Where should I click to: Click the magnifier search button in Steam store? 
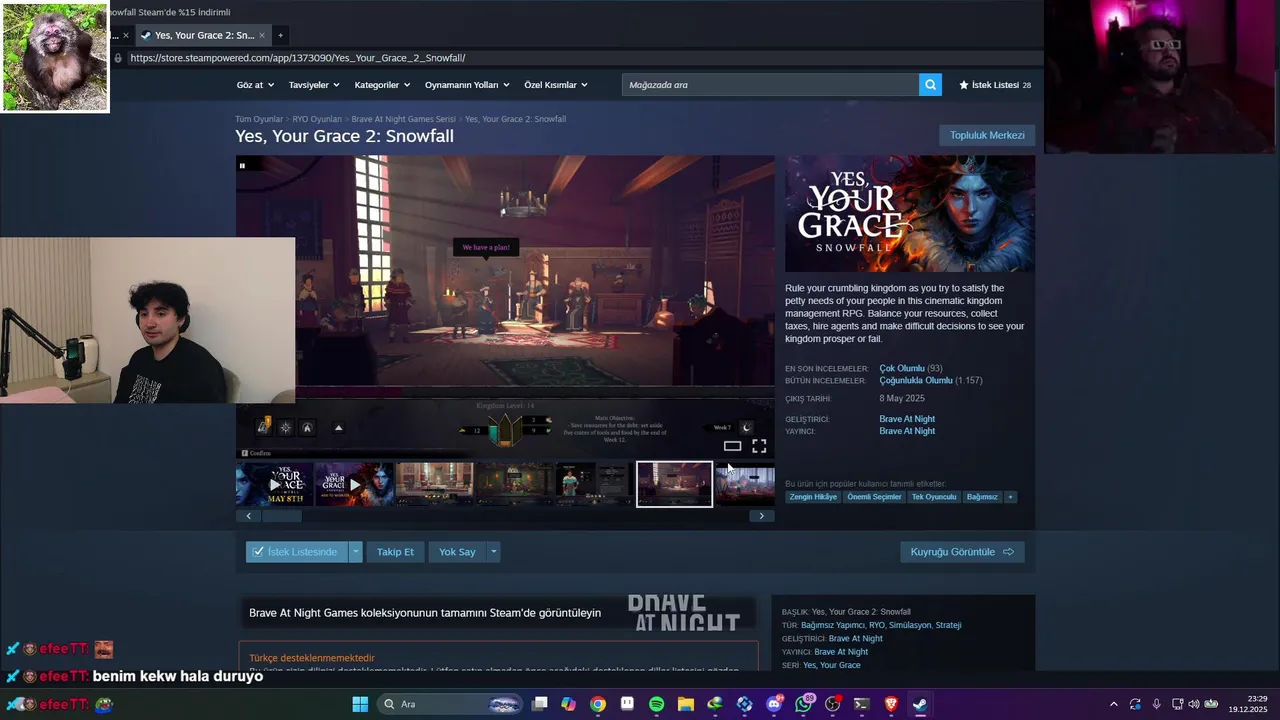point(930,85)
